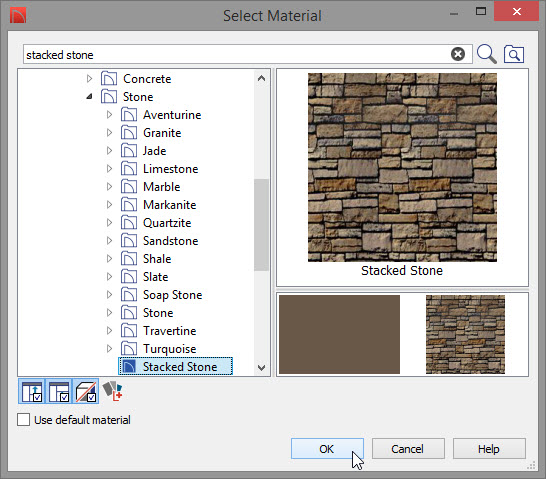Open the search filtering options folder icon
The image size is (546, 479).
pos(514,54)
